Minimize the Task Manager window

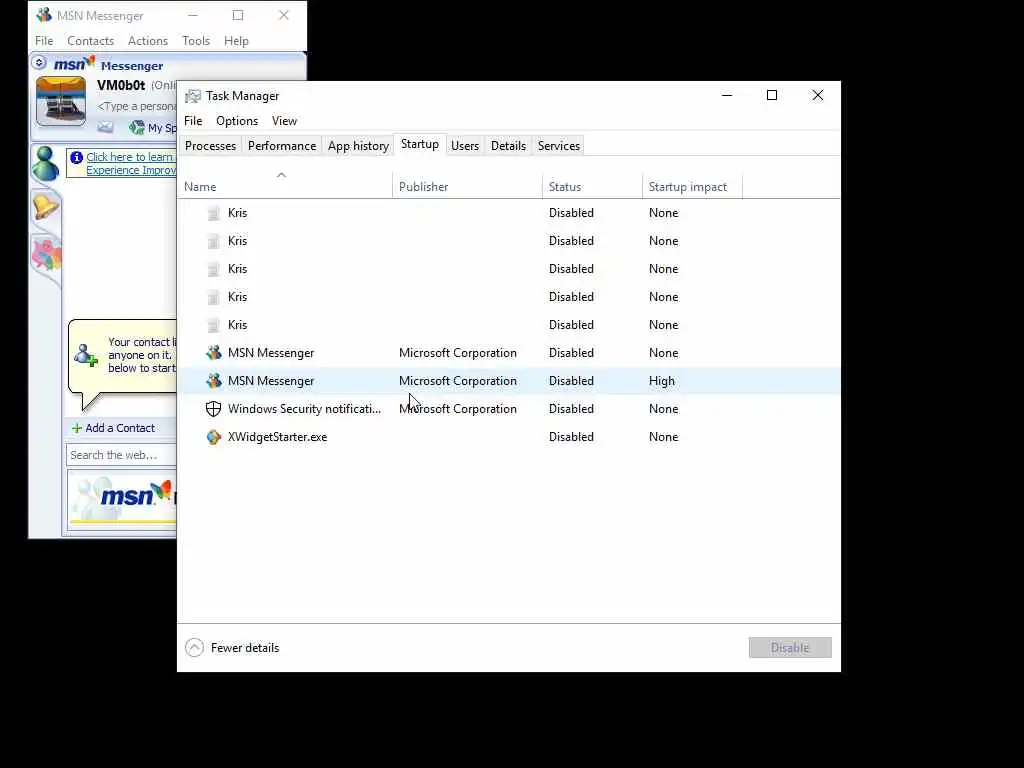coord(727,95)
